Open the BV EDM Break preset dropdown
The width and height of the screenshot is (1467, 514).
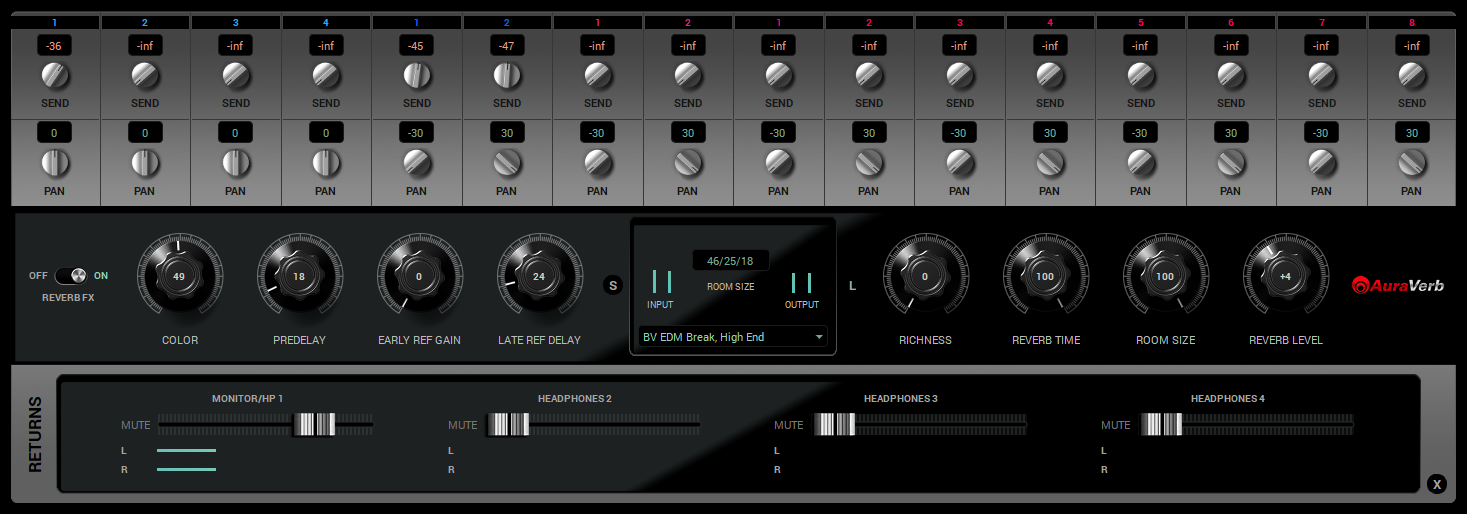click(x=733, y=337)
